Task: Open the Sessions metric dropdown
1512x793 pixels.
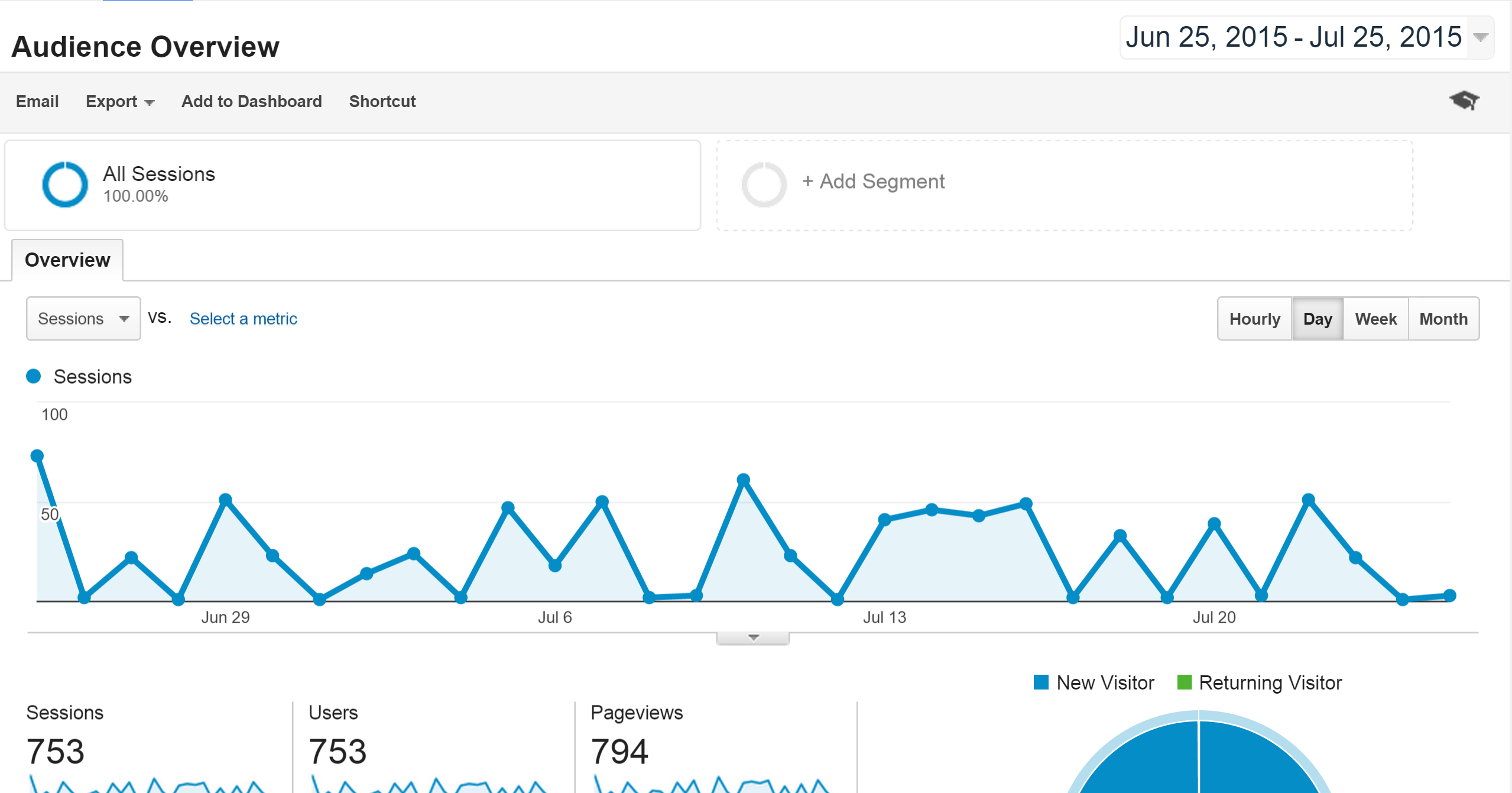Action: [83, 319]
